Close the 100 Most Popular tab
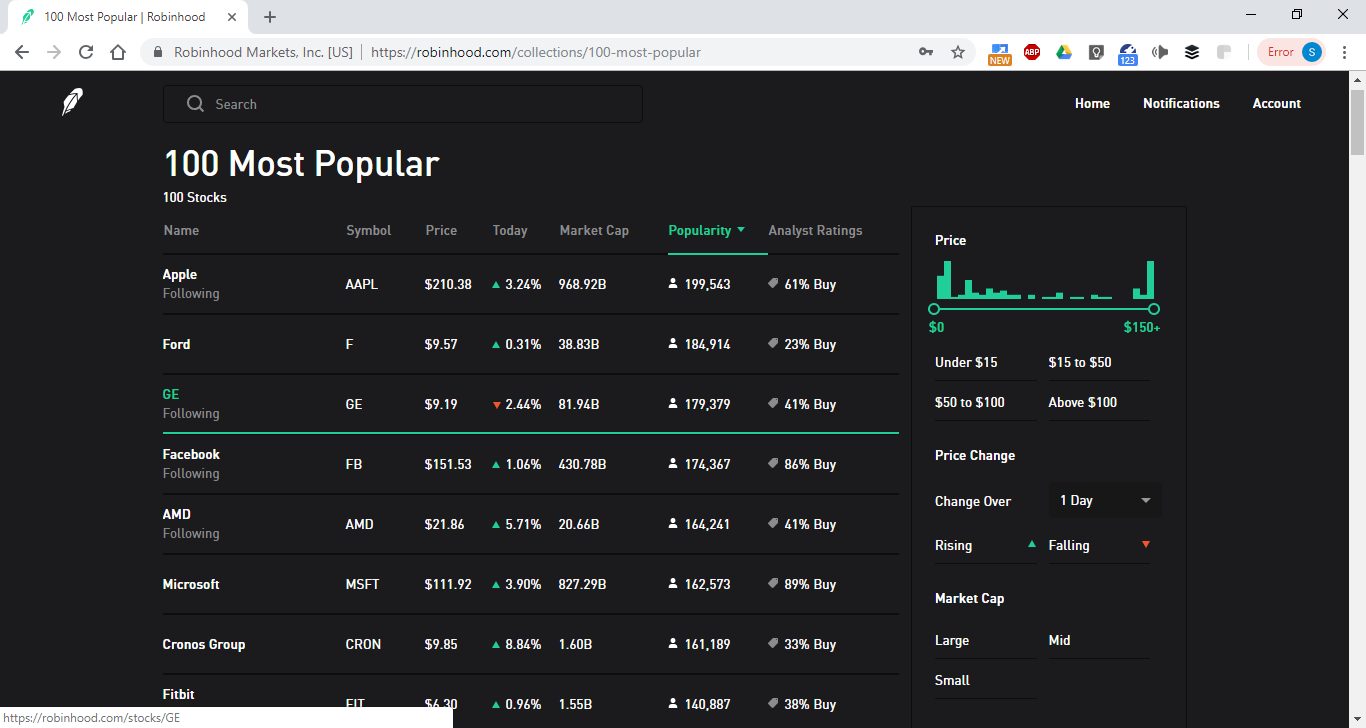Viewport: 1366px width, 728px height. click(233, 17)
